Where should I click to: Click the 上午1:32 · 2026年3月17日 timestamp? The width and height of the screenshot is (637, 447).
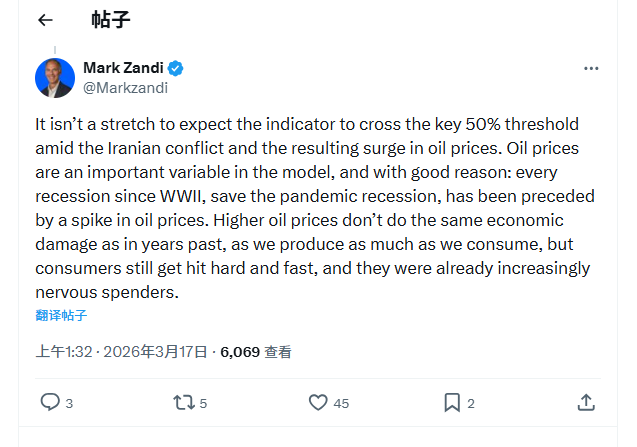tap(121, 352)
